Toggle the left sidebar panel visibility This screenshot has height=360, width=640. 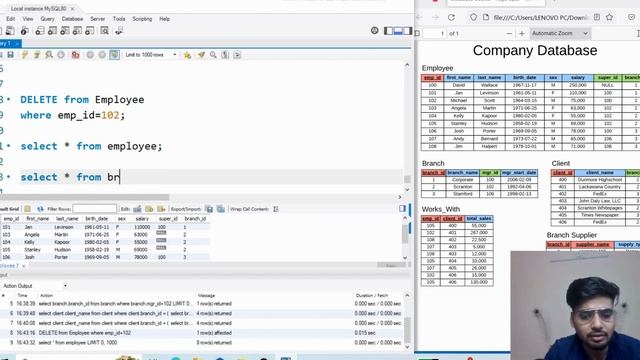[389, 31]
